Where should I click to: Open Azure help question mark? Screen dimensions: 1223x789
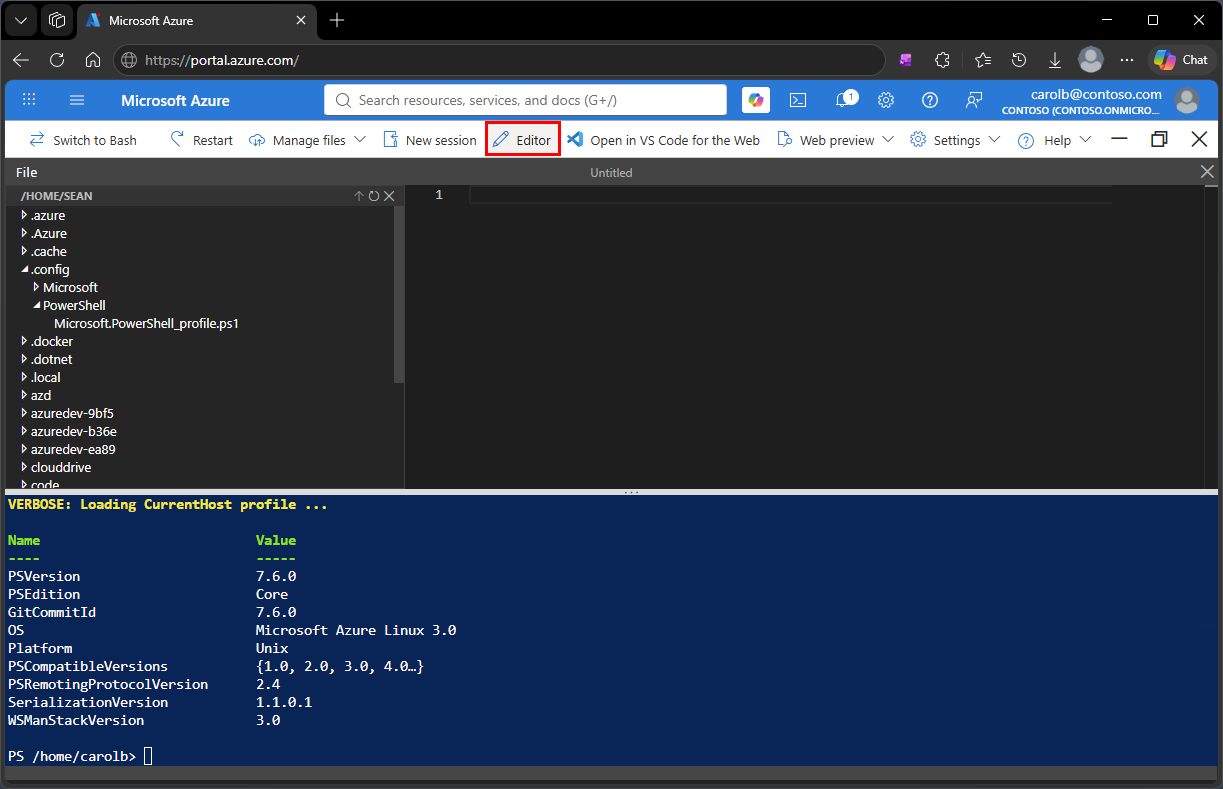[930, 100]
